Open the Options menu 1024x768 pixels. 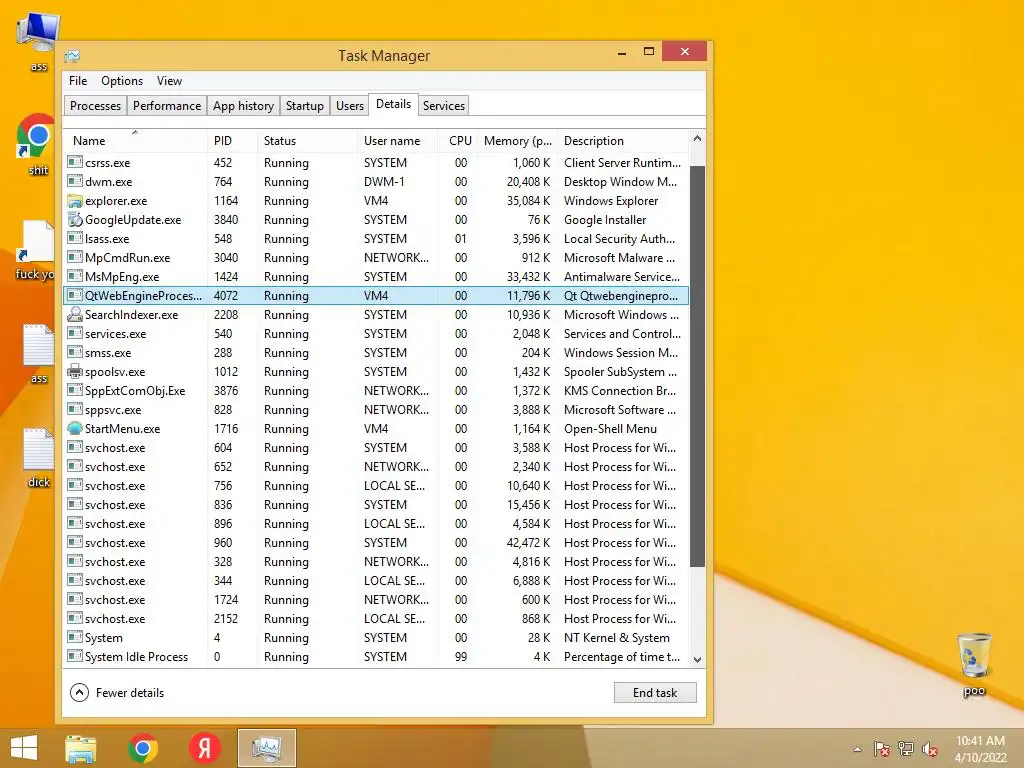121,81
